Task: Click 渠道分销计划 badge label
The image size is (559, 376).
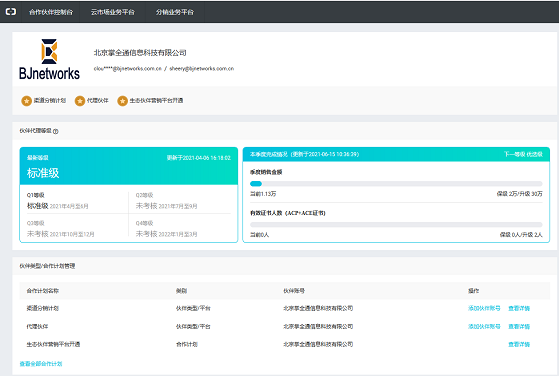Action: 50,101
